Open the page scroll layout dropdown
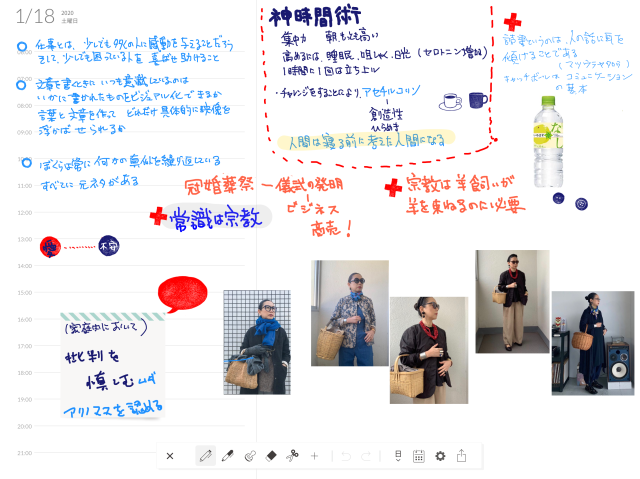This screenshot has height=479, width=640. coord(398,456)
